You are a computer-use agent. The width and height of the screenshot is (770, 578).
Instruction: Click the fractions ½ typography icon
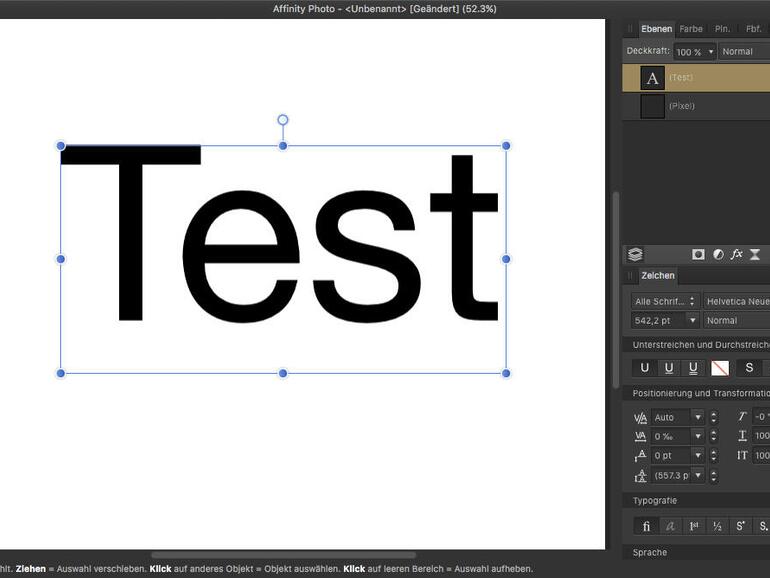tap(717, 526)
